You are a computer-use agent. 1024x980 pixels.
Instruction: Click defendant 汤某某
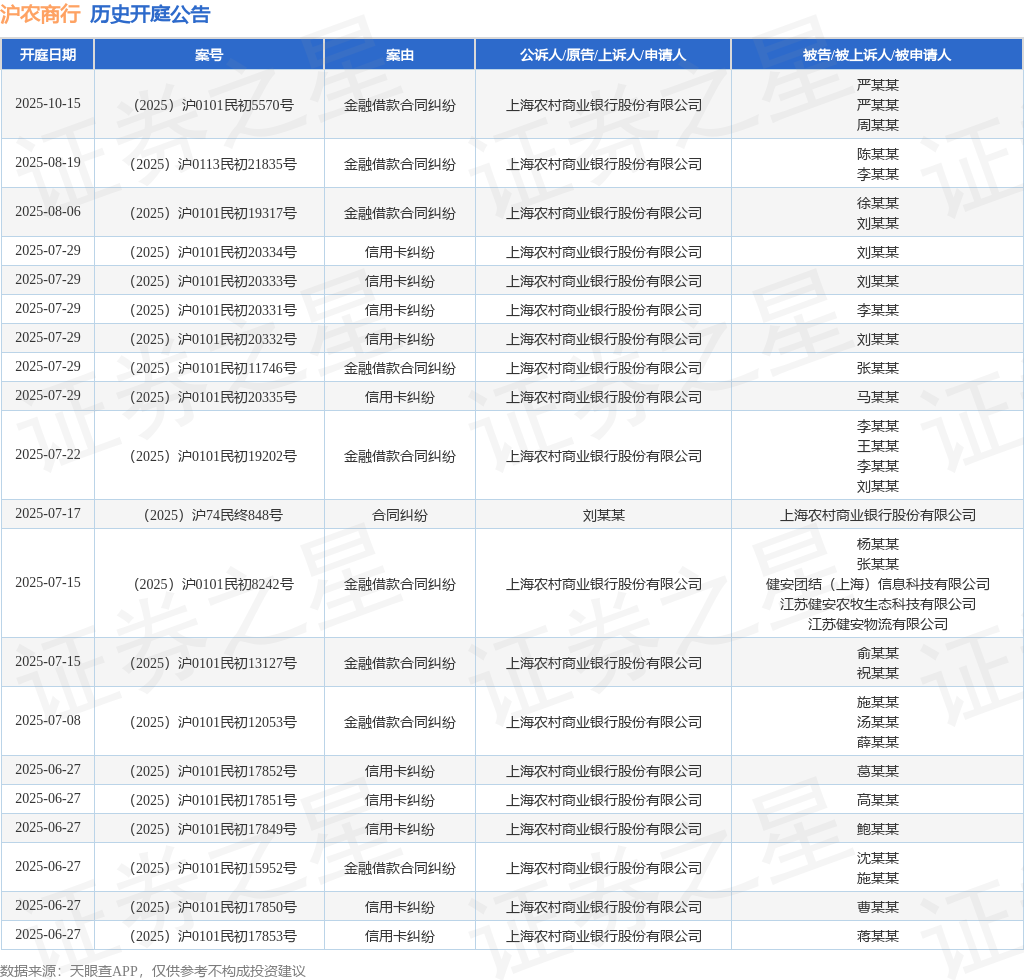878,721
